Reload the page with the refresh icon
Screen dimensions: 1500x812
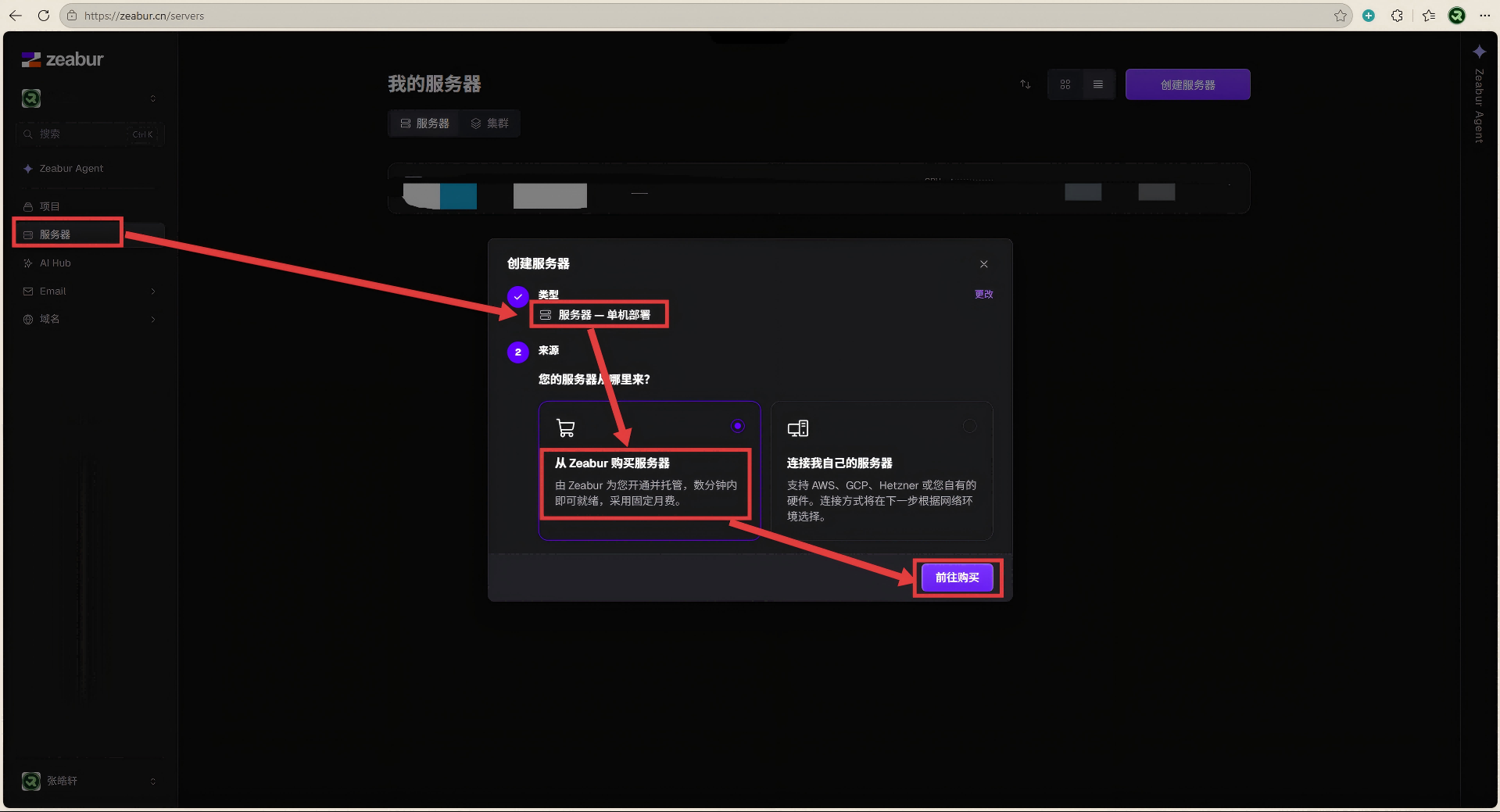pyautogui.click(x=44, y=16)
